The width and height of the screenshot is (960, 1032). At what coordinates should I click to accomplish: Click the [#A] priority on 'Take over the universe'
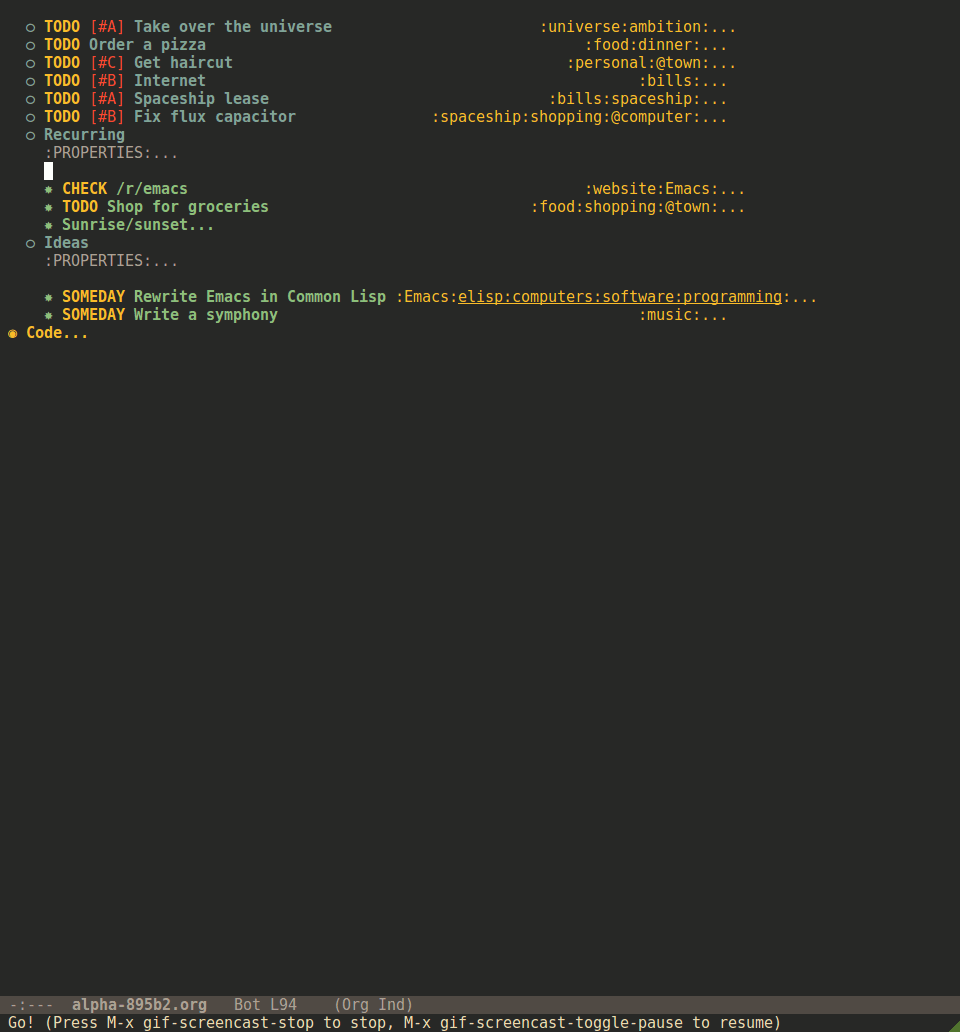pyautogui.click(x=107, y=27)
